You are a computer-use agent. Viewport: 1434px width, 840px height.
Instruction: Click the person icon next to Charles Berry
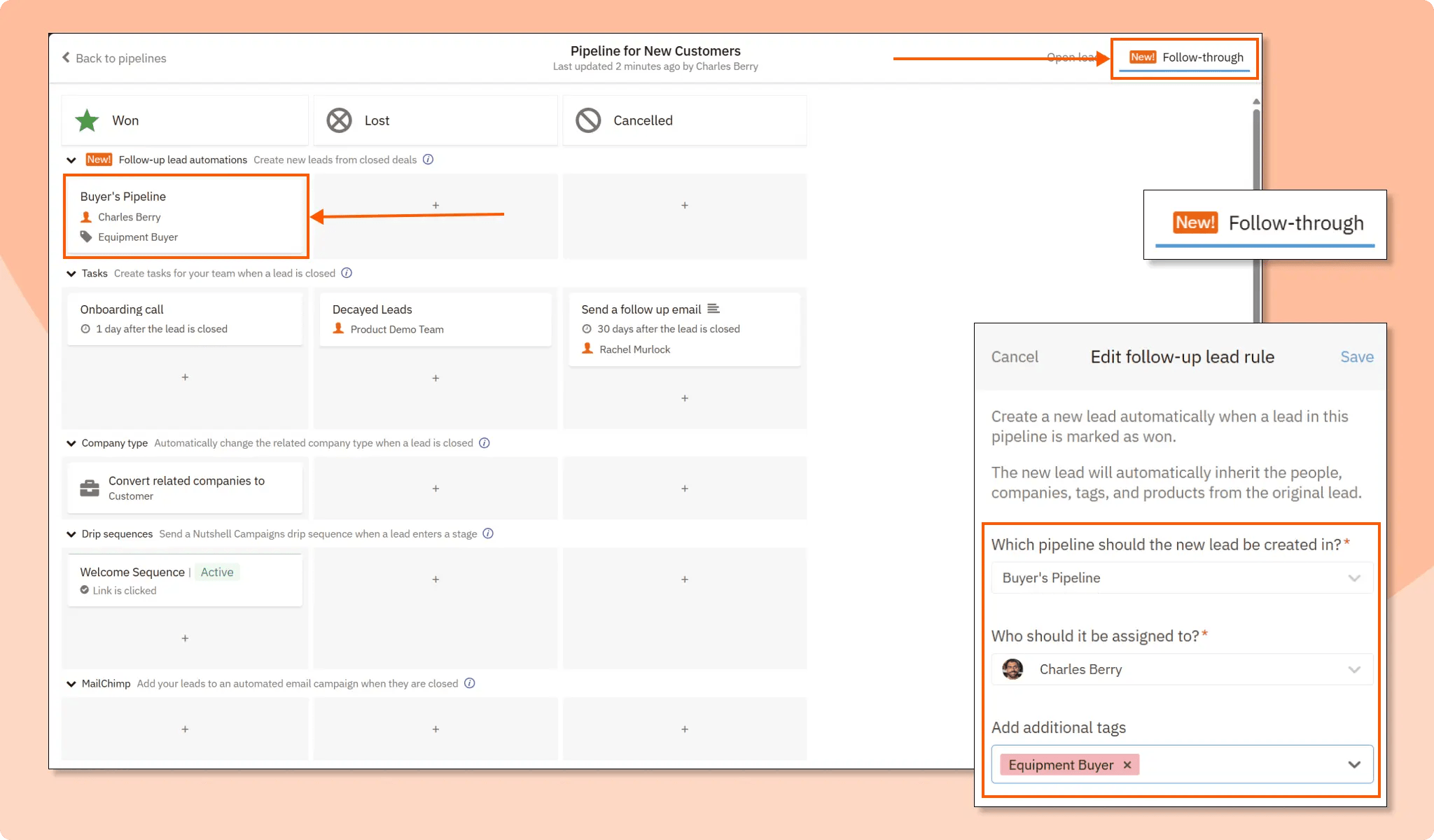point(86,217)
